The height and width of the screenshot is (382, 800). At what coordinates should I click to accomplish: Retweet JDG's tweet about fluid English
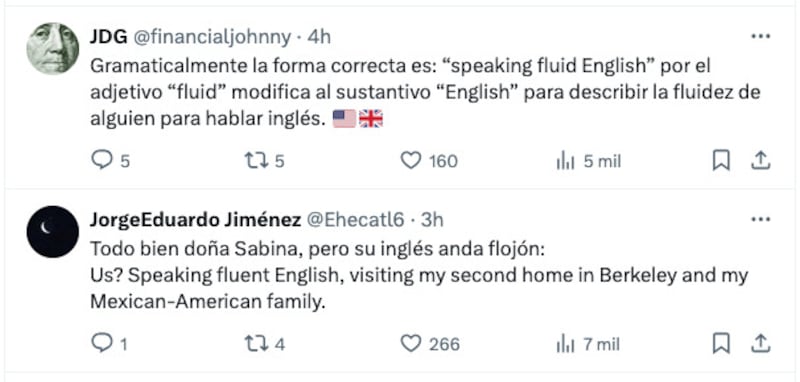point(256,161)
